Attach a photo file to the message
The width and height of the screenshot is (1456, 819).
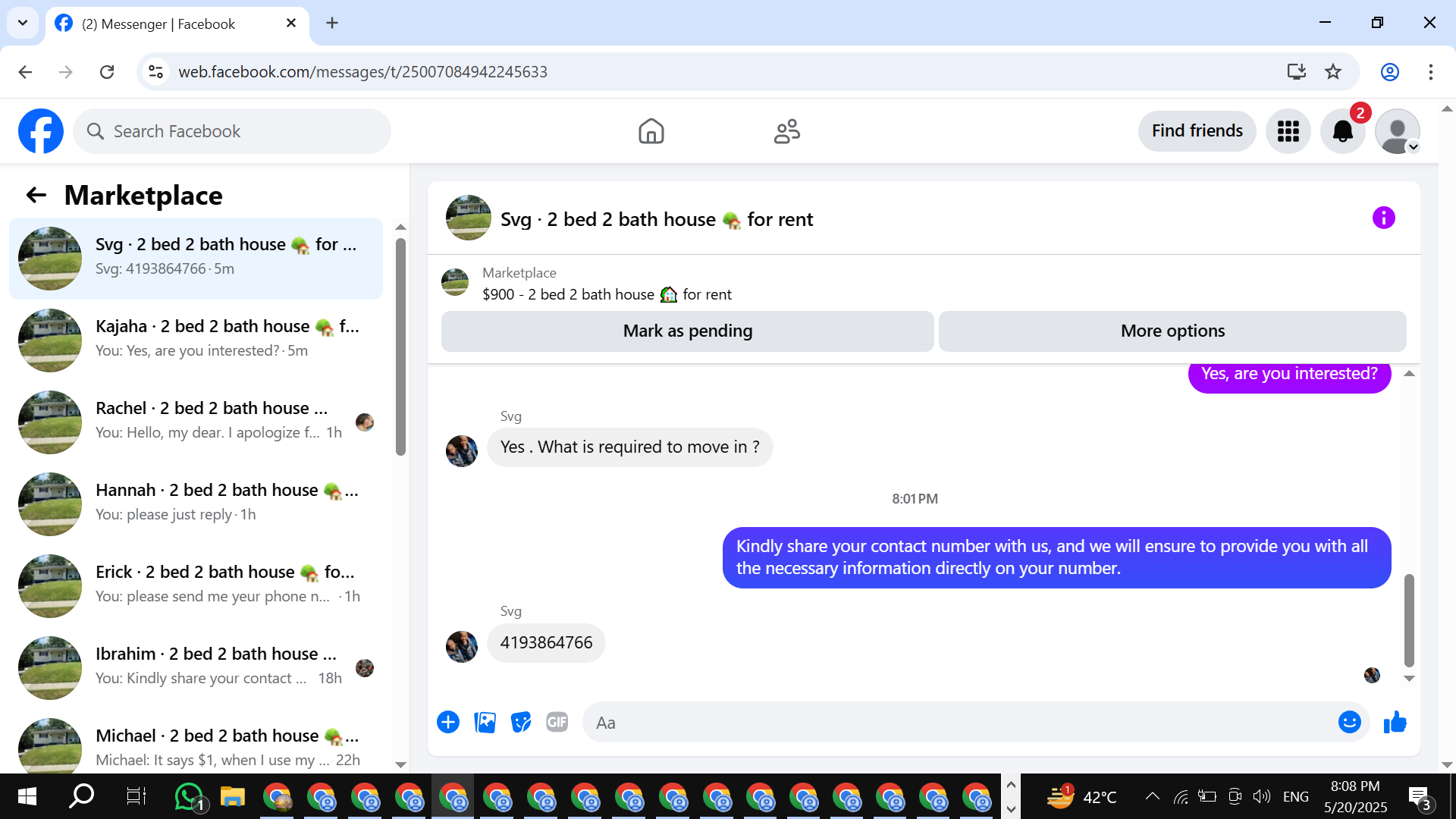click(485, 723)
